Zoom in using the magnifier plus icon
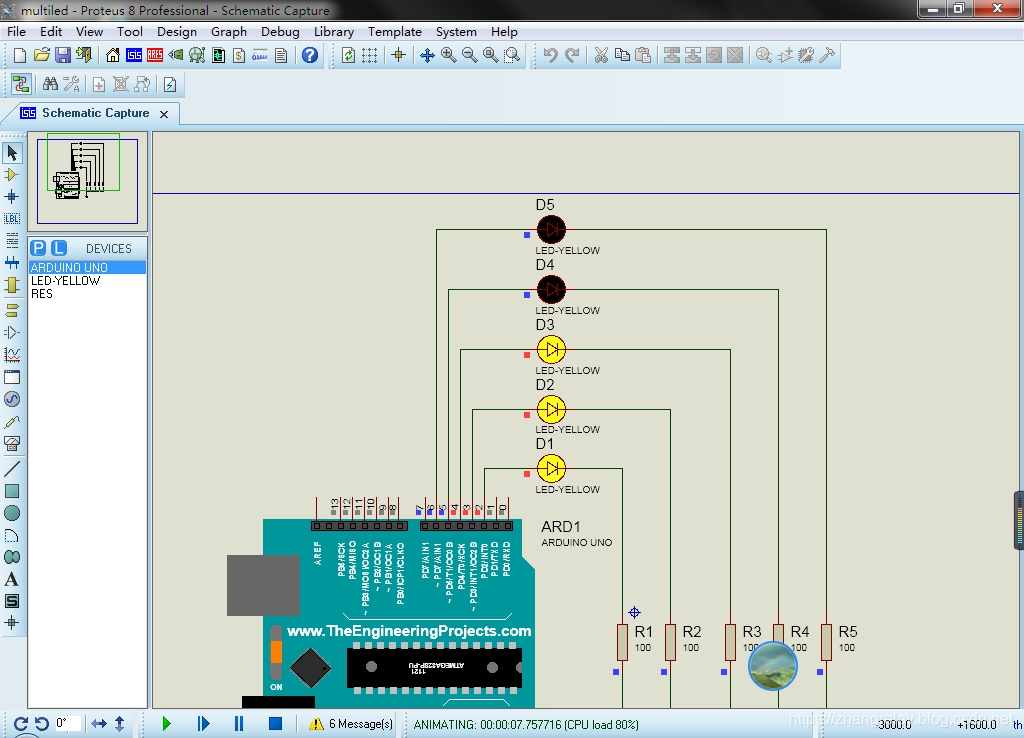Image resolution: width=1024 pixels, height=738 pixels. pyautogui.click(x=449, y=56)
